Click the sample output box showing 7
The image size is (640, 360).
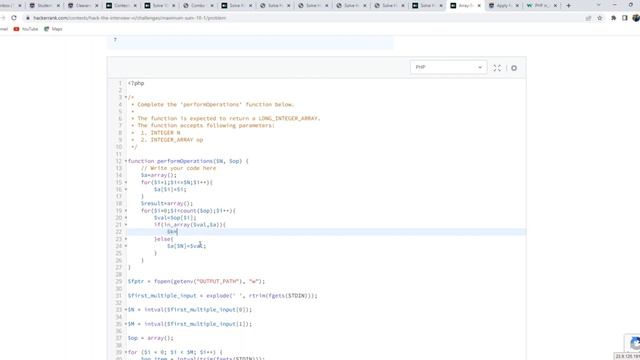251,41
